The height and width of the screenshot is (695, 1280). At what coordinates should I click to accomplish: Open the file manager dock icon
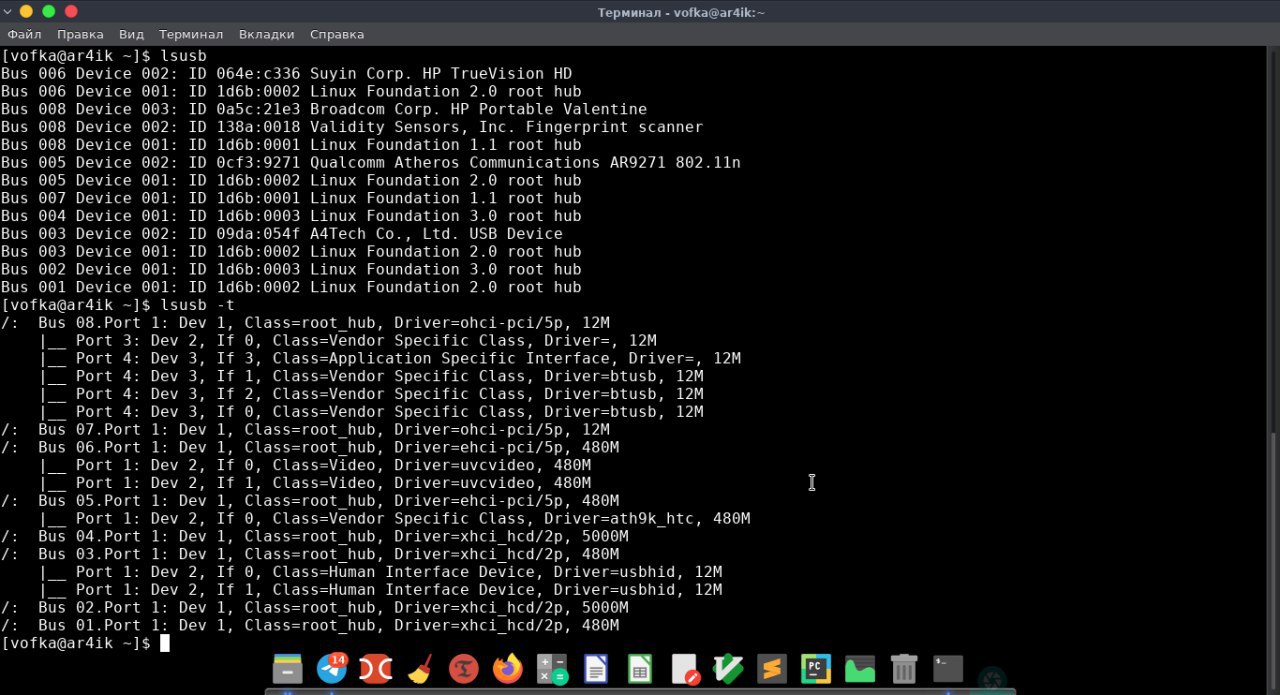click(288, 669)
